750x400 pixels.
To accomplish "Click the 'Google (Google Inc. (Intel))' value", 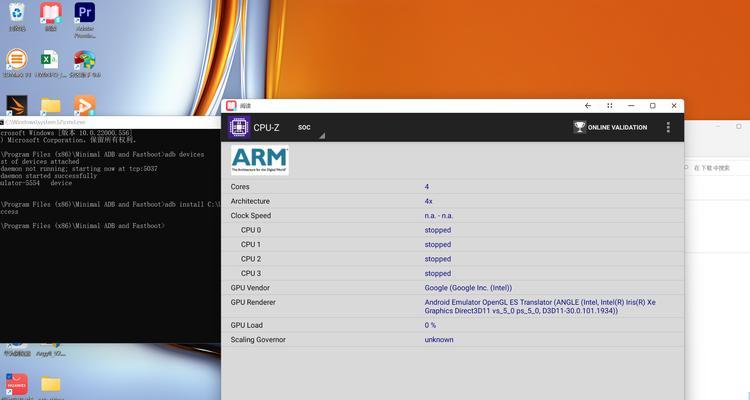I will coord(468,288).
